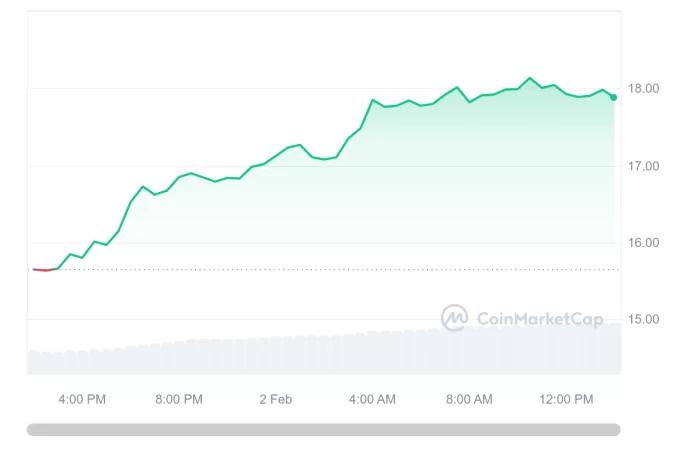Viewport: 696px width, 464px height.
Task: Click the gray volume bars area
Action: pyautogui.click(x=300, y=355)
